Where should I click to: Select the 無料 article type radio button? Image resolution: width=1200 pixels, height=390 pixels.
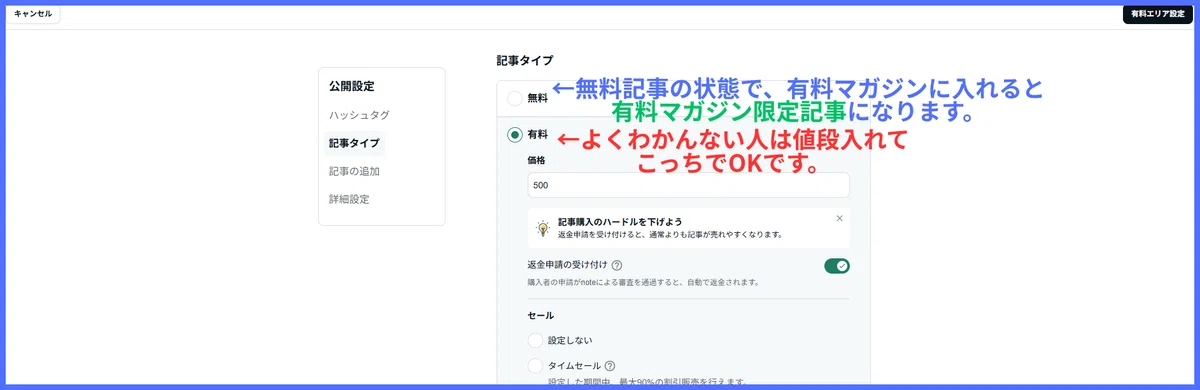pyautogui.click(x=515, y=98)
